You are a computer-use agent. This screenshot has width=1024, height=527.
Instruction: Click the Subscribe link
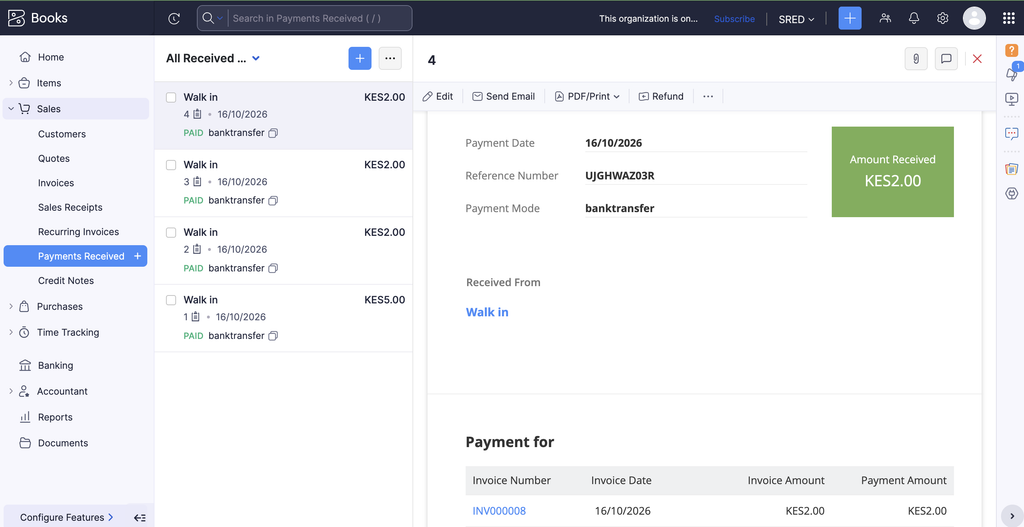pos(734,19)
